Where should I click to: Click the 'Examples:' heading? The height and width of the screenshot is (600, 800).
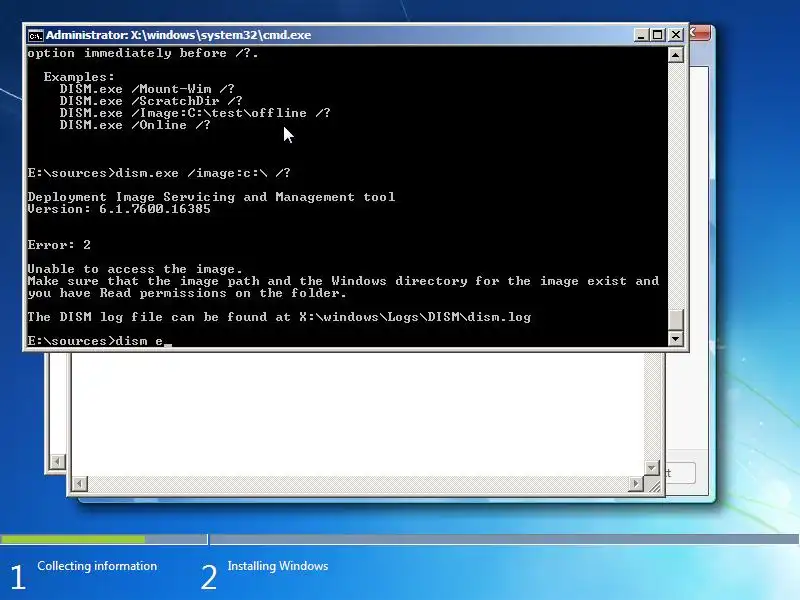tap(79, 77)
